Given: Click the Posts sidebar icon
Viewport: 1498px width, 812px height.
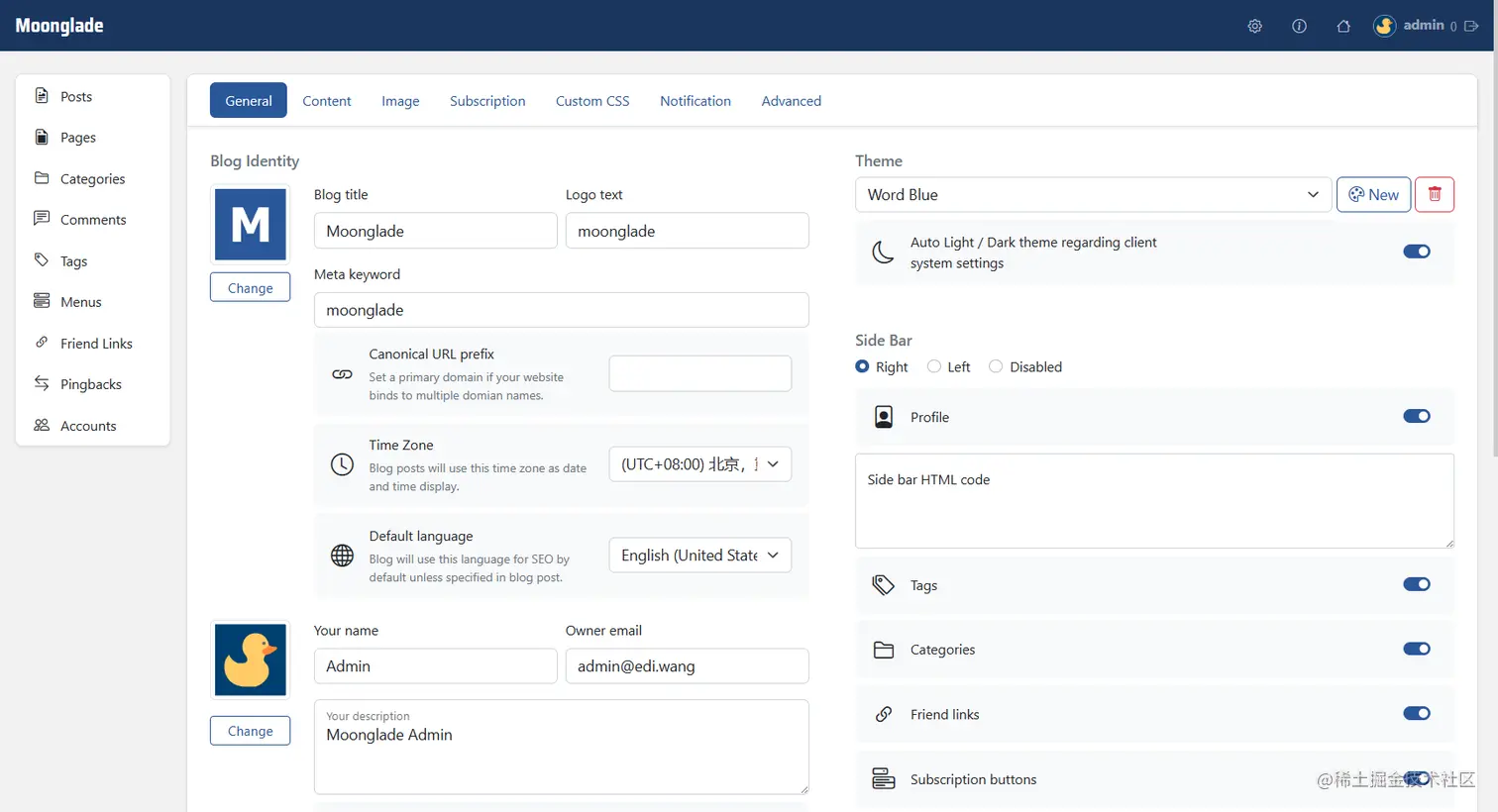Looking at the screenshot, I should [42, 95].
